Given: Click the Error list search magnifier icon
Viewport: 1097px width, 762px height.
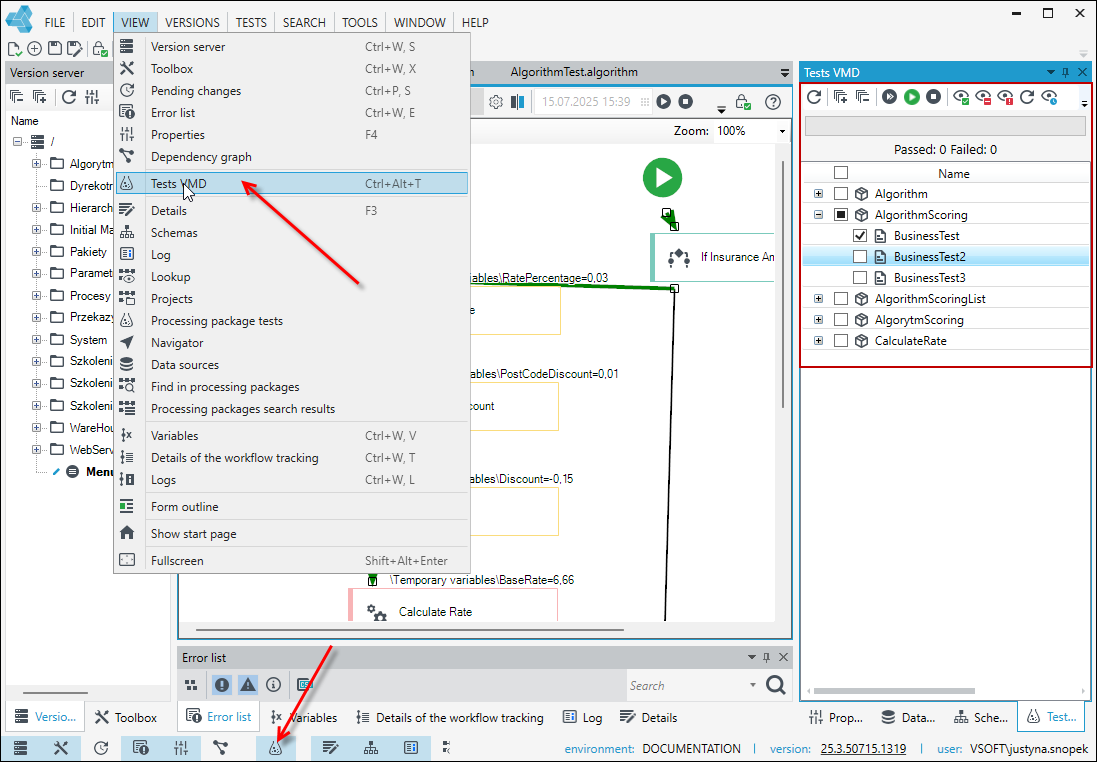Looking at the screenshot, I should pos(775,685).
